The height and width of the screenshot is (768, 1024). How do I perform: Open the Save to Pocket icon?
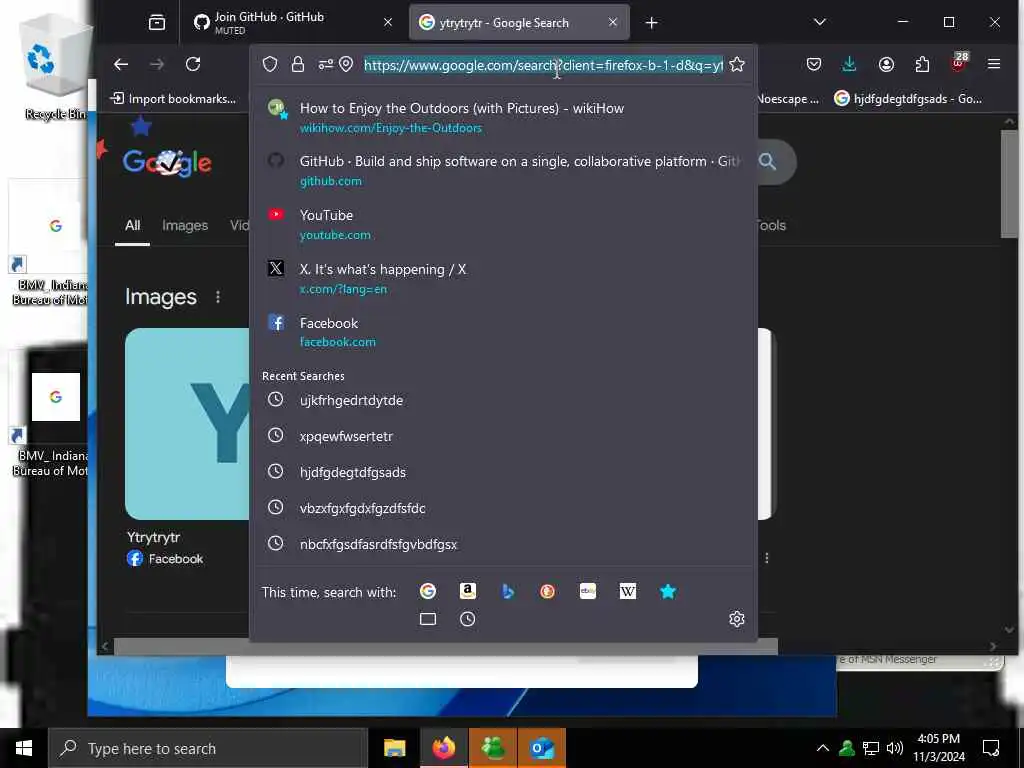coord(814,64)
